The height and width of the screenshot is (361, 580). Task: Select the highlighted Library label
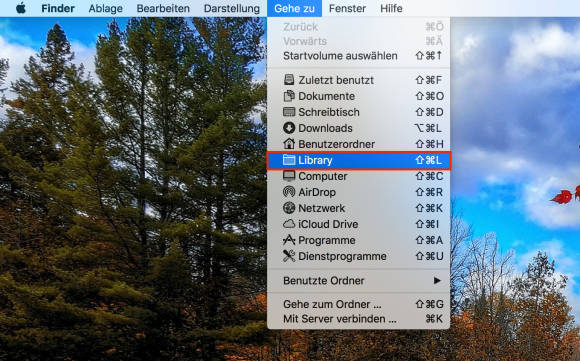point(315,160)
